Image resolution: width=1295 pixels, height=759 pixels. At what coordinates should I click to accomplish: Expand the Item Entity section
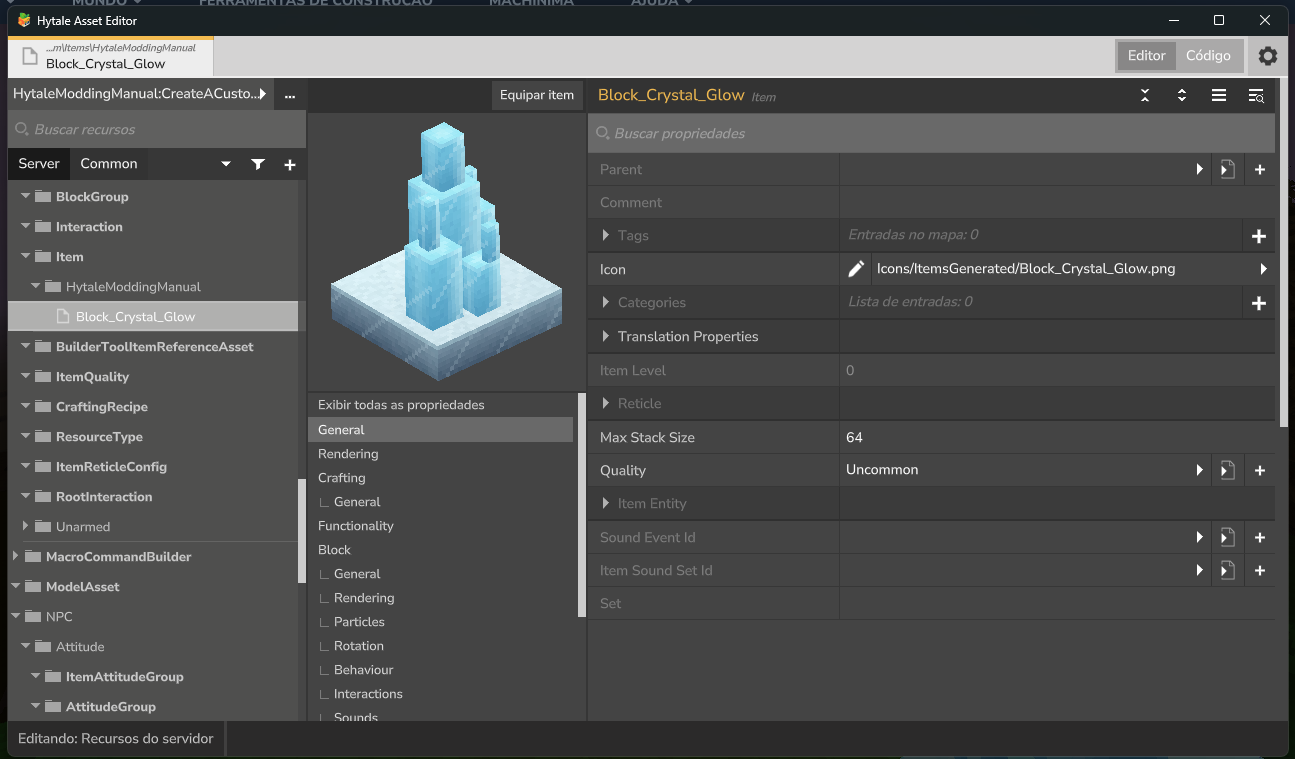coord(607,503)
